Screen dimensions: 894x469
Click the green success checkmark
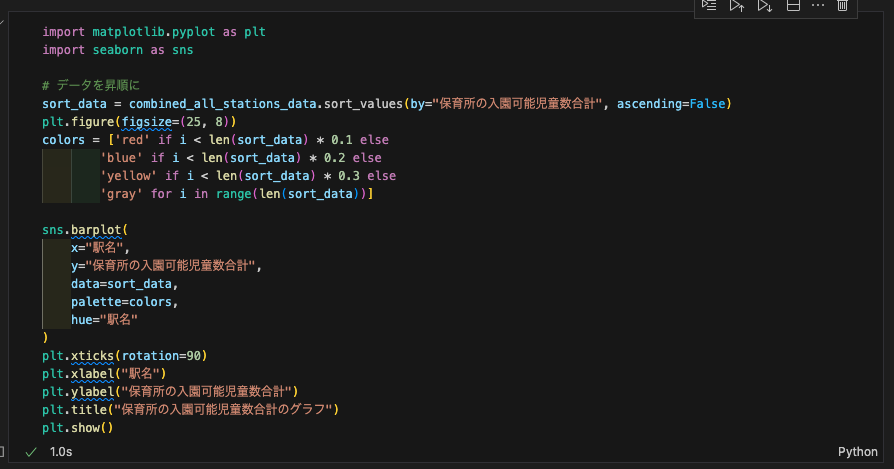(31, 452)
